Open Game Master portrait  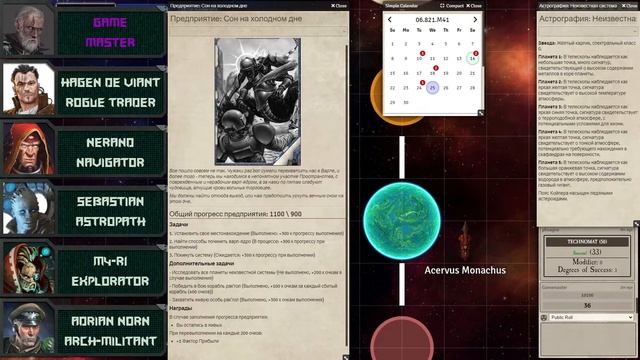28,29
